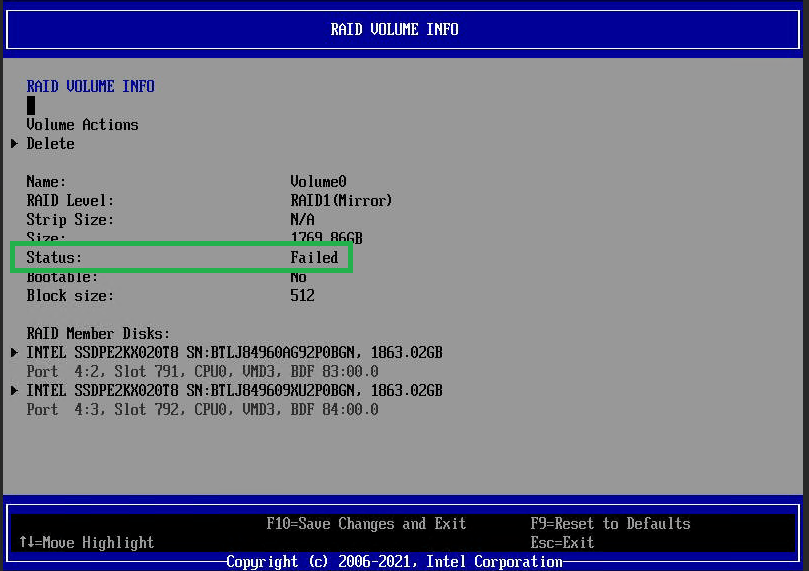The height and width of the screenshot is (571, 809).
Task: Open the member disk with serial BTLJ849609XU2P0BGN
Action: [x=234, y=391]
